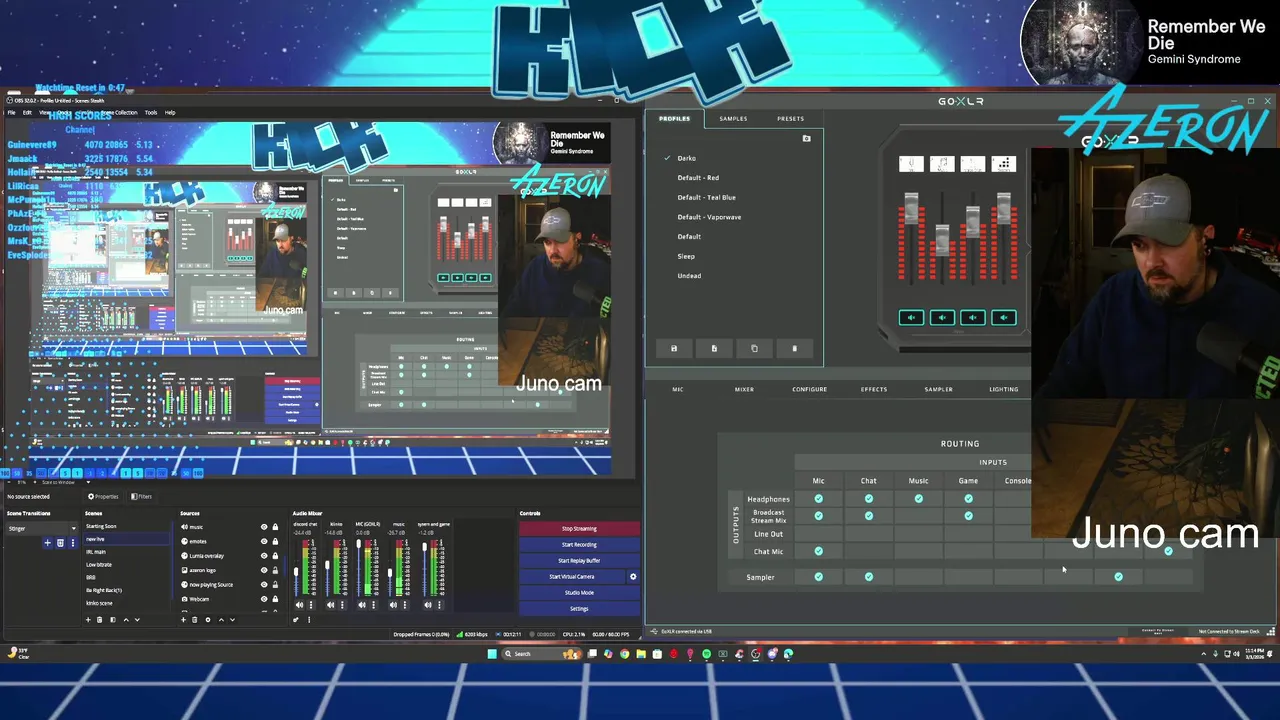This screenshot has height=720, width=1280.
Task: Open advanced audio properties link icon in Audio Mixer
Action: pos(295,620)
